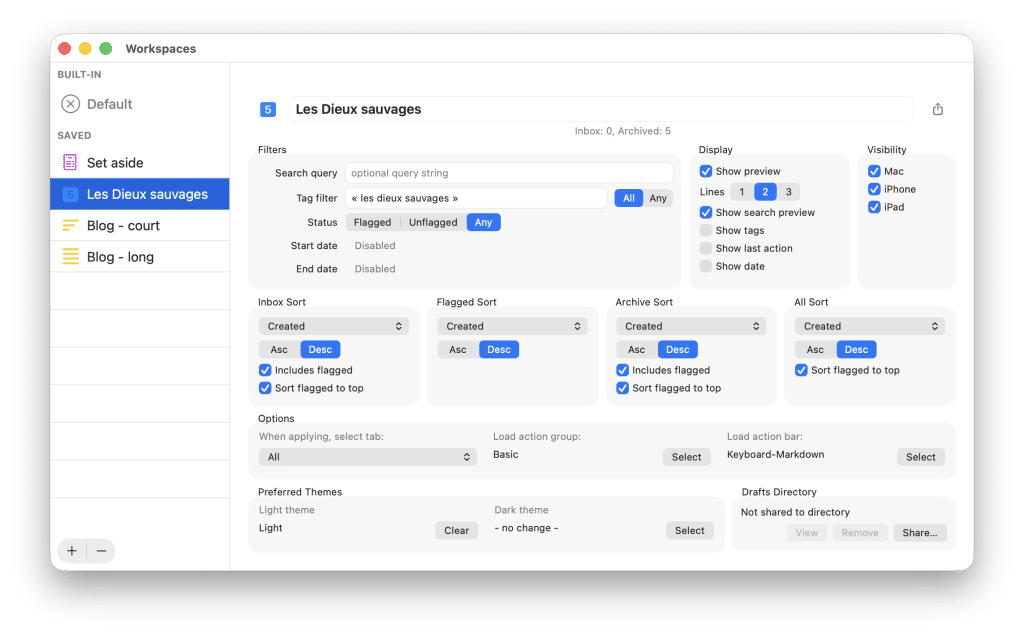Set status filter to Unflagged
The image size is (1024, 637).
(x=433, y=222)
